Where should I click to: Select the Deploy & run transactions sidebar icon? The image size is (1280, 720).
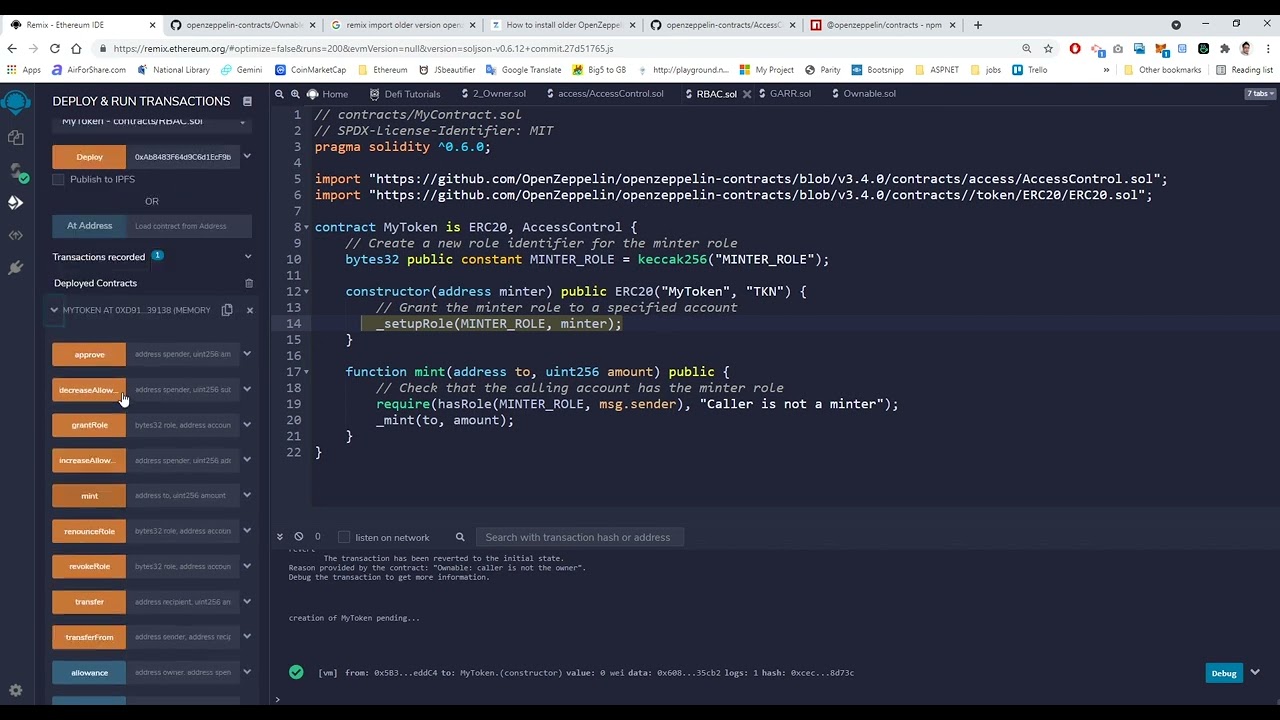tap(15, 203)
